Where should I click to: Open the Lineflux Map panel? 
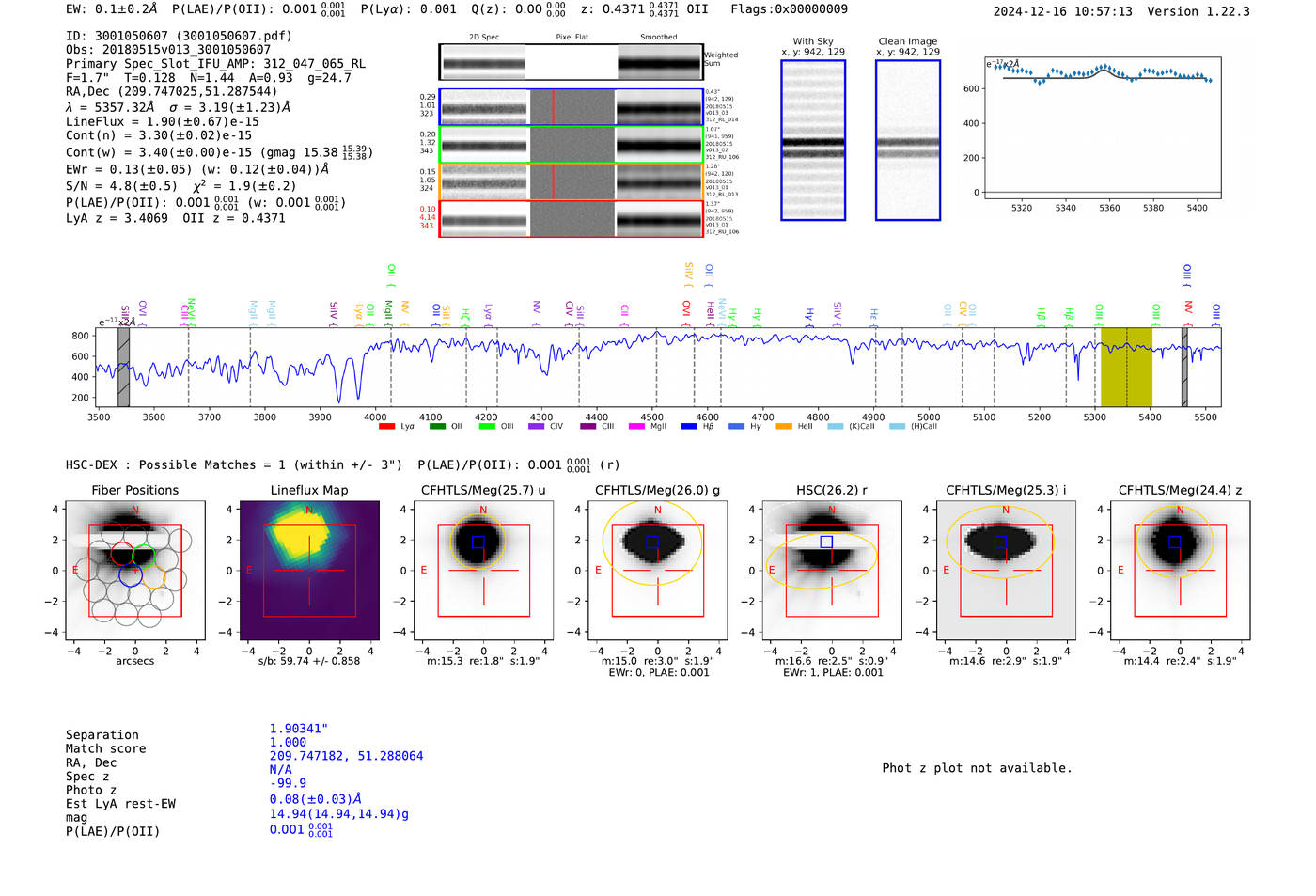click(x=309, y=570)
